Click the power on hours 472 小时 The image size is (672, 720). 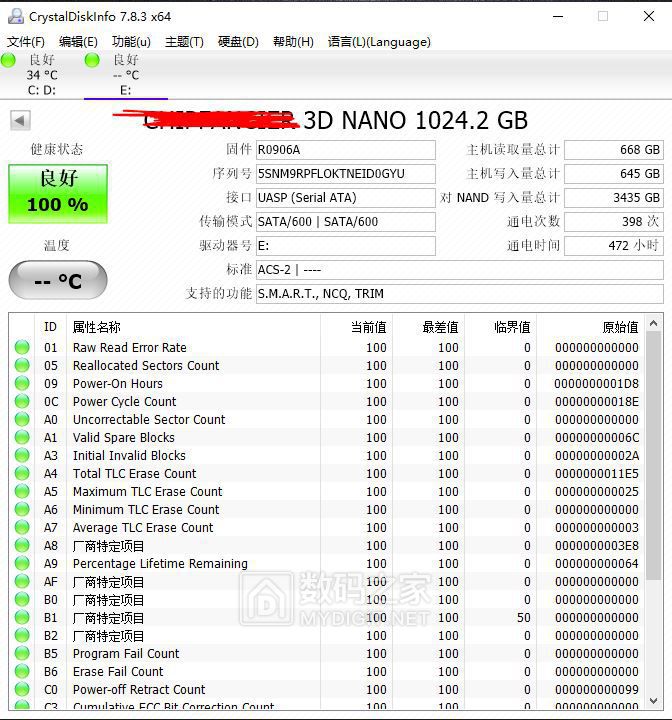[614, 246]
